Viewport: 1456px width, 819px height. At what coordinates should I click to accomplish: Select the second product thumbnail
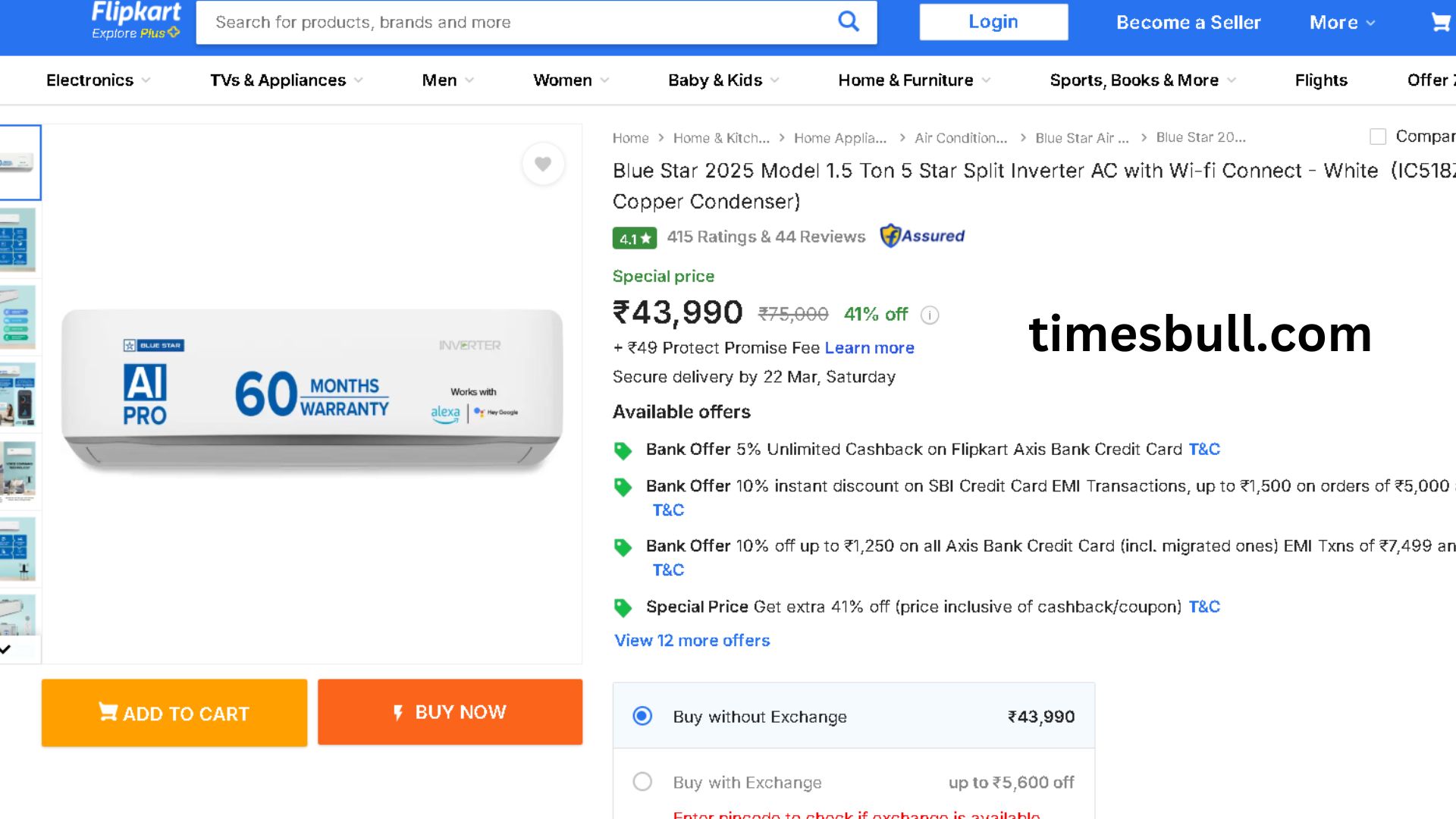pos(18,240)
